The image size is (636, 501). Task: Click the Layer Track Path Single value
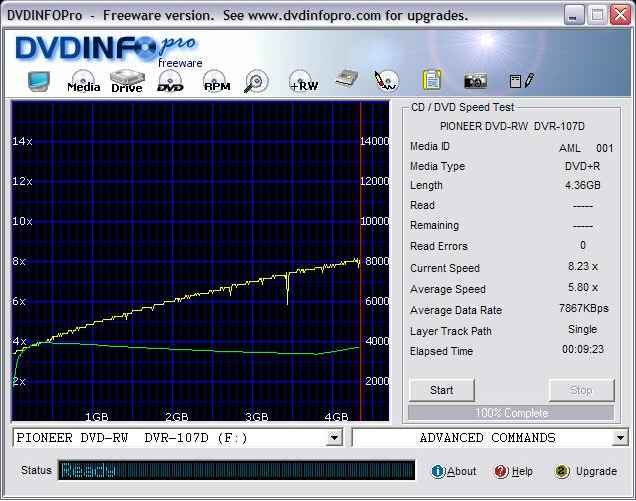click(582, 329)
